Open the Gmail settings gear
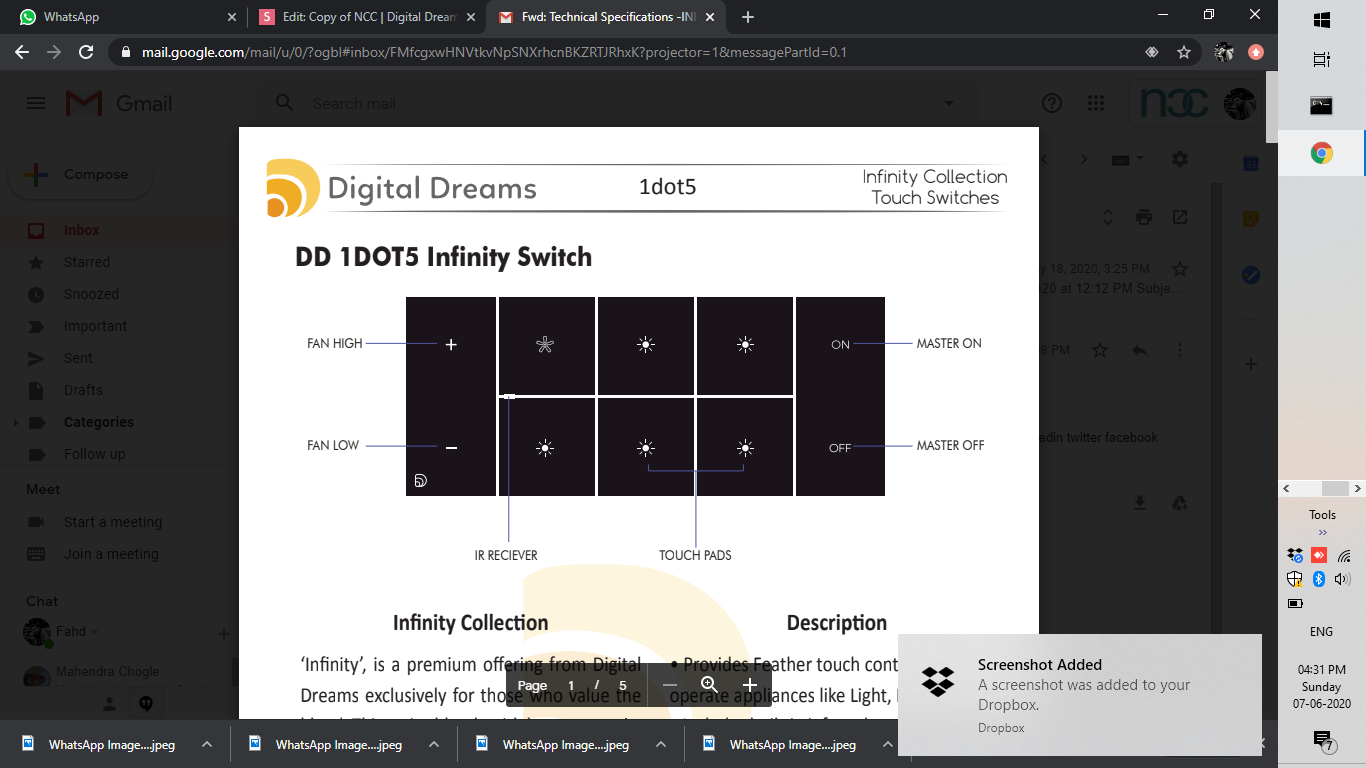This screenshot has width=1366, height=768. tap(1180, 159)
